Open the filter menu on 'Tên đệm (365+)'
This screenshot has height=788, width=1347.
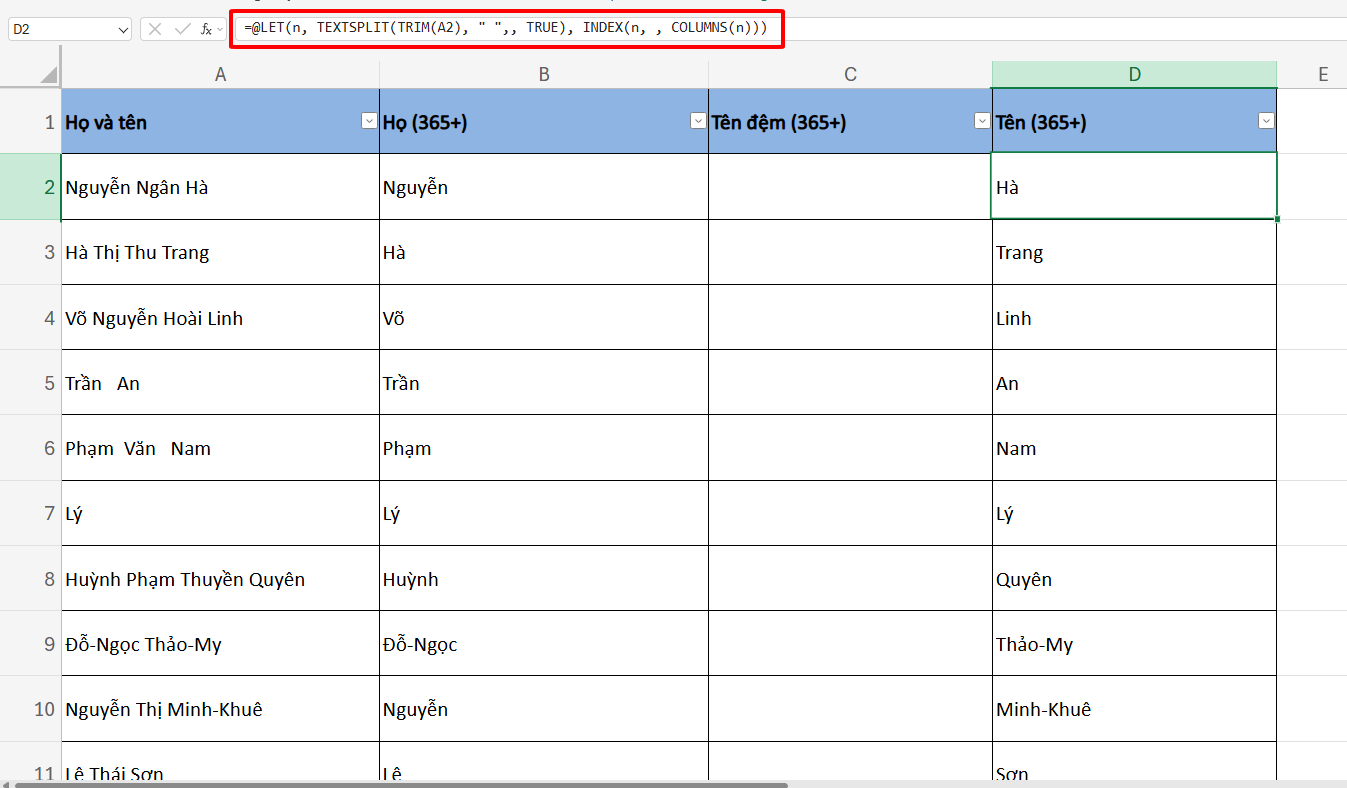click(x=982, y=120)
